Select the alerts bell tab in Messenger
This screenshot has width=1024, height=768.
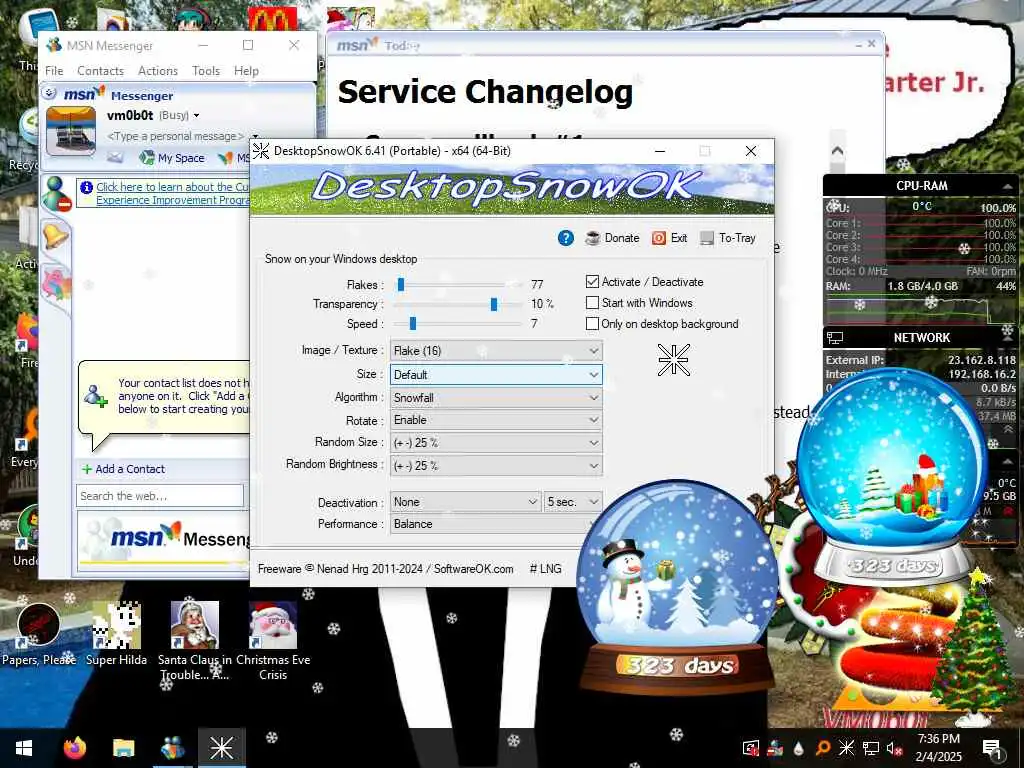[x=56, y=236]
